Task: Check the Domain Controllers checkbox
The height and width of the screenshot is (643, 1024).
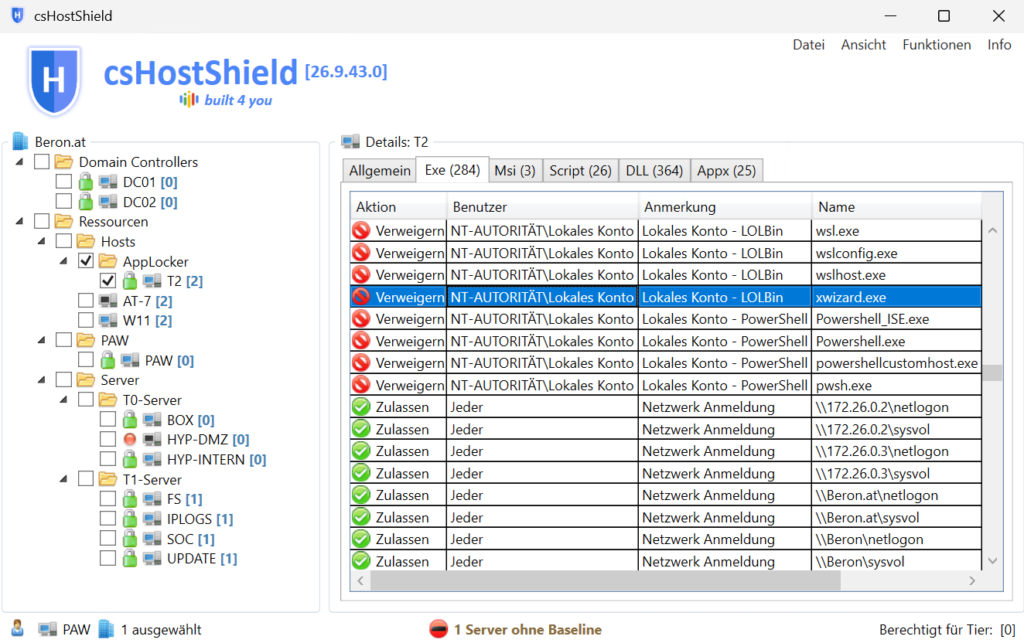Action: point(42,161)
